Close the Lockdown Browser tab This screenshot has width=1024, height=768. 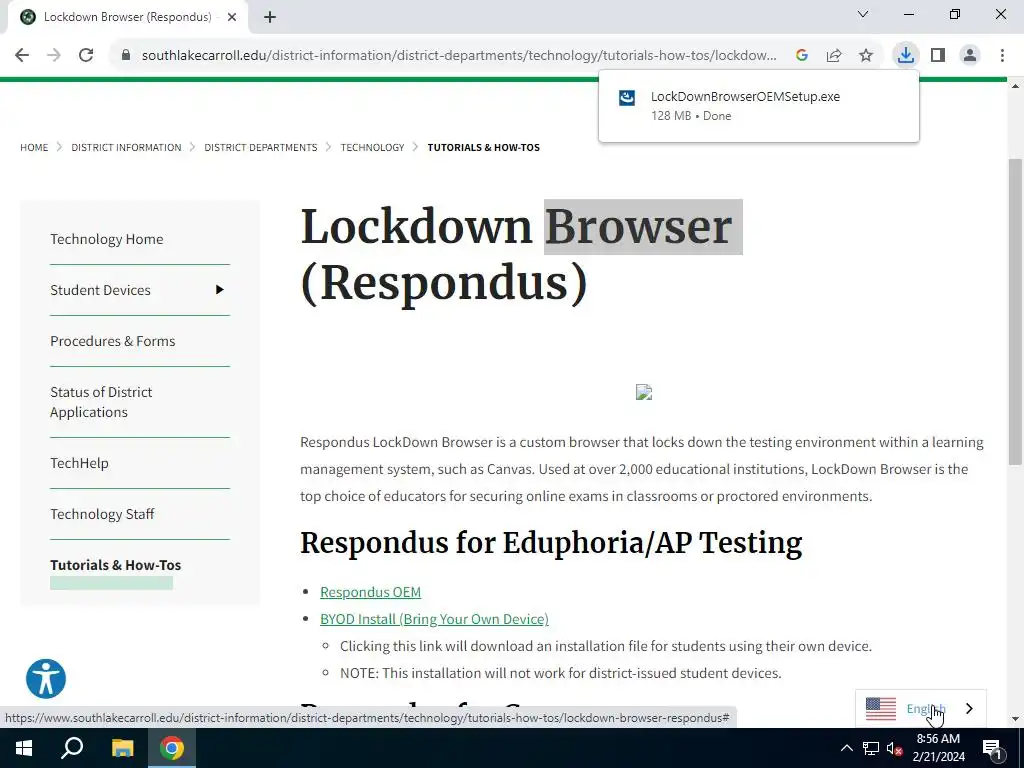pyautogui.click(x=232, y=17)
